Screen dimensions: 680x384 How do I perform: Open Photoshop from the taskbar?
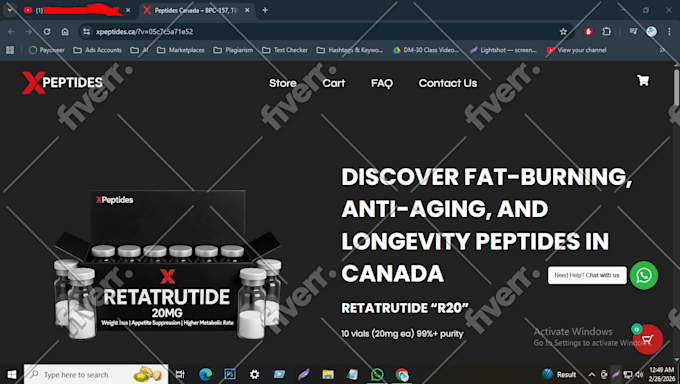tap(230, 374)
